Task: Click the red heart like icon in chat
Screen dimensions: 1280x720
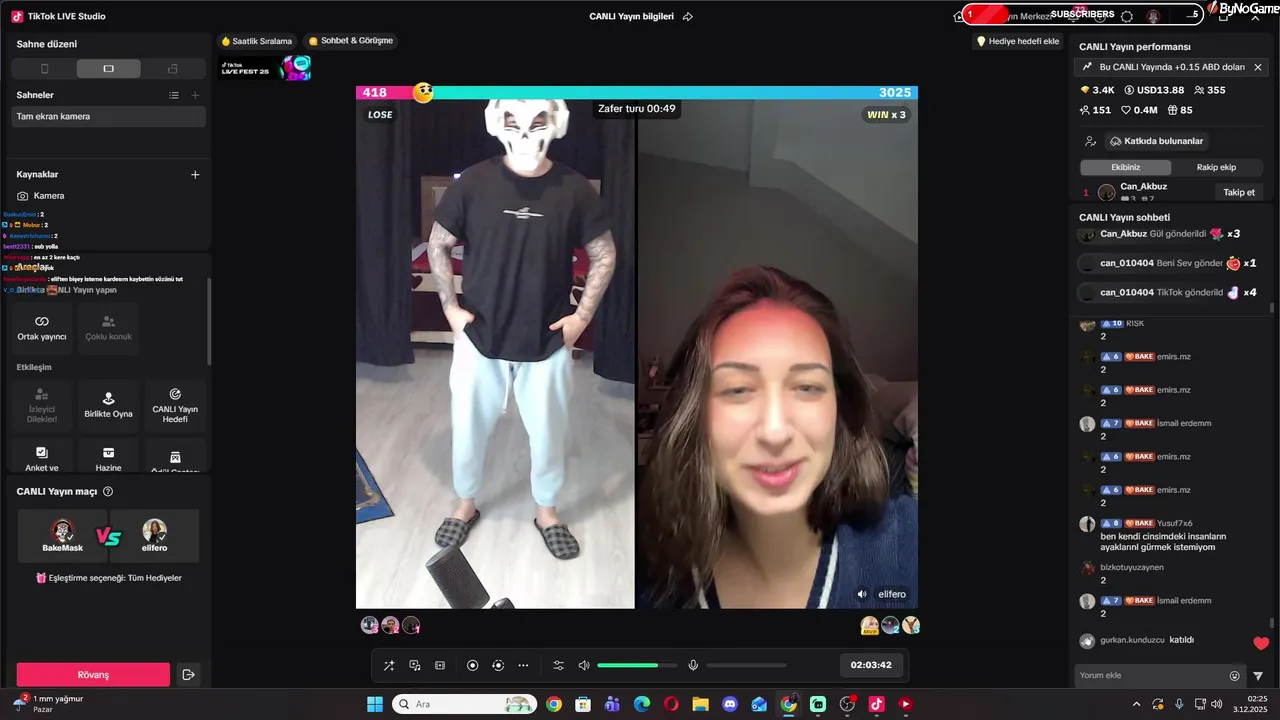Action: tap(1261, 643)
